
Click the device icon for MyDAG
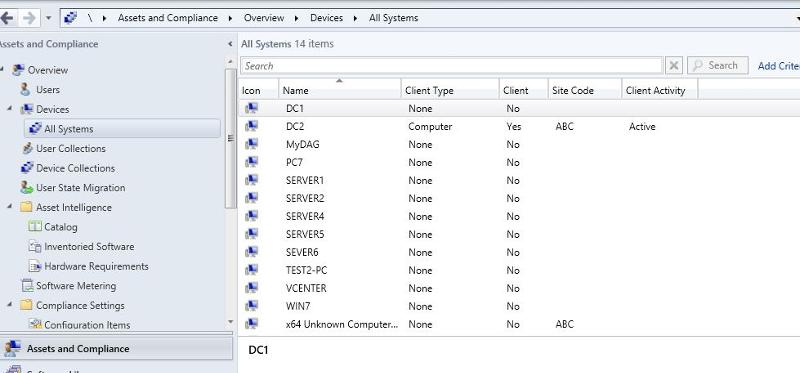tap(252, 144)
